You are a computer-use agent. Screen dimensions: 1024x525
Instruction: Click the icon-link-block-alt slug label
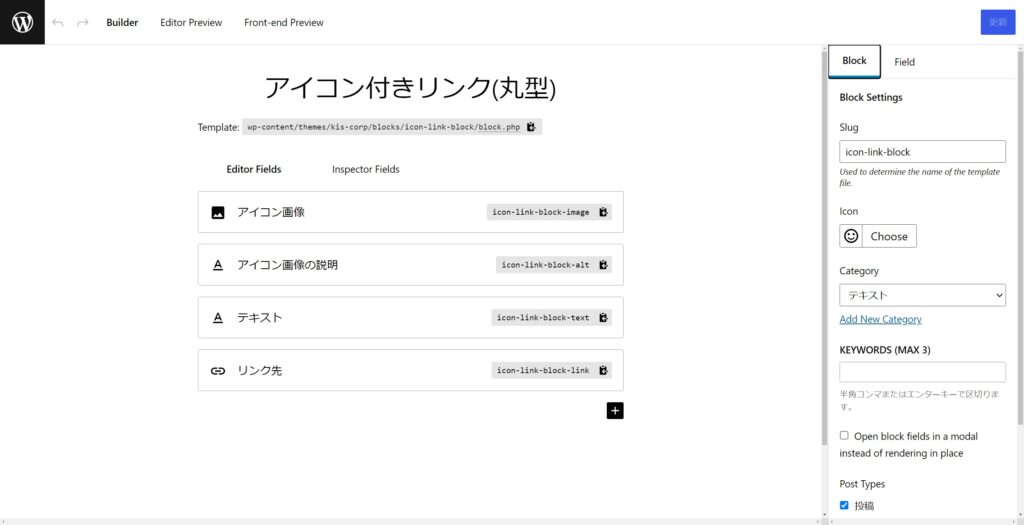(x=546, y=264)
